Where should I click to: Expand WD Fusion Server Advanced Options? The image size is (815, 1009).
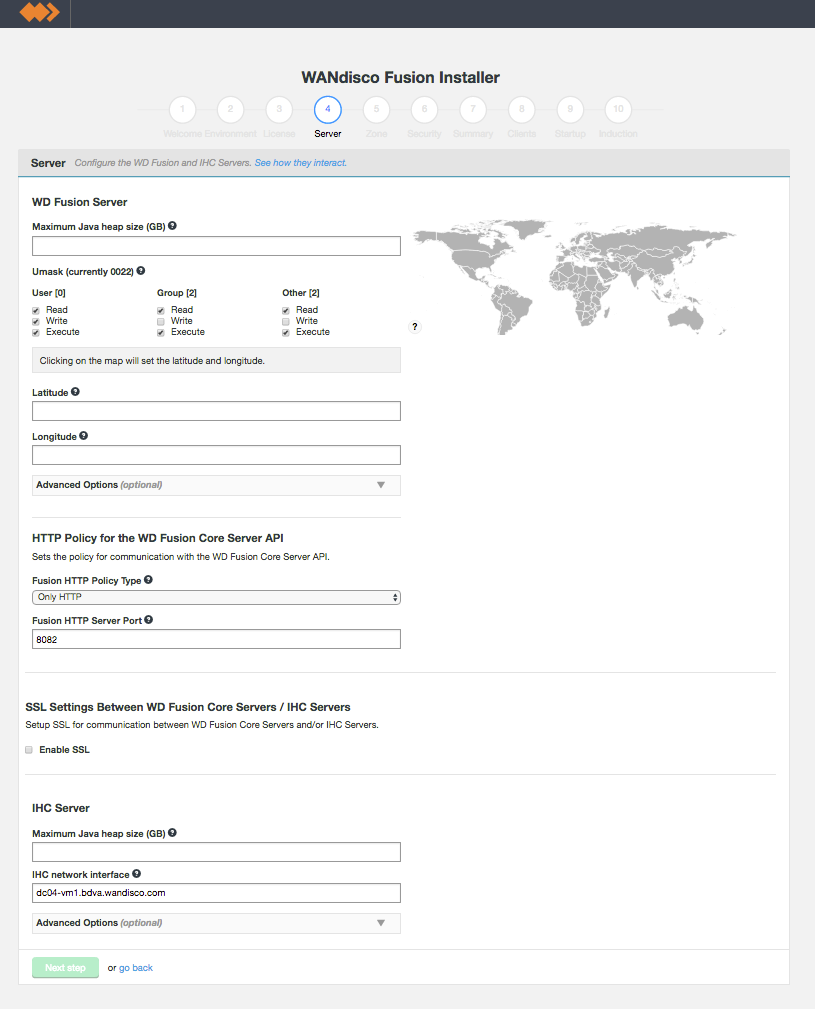(x=216, y=485)
